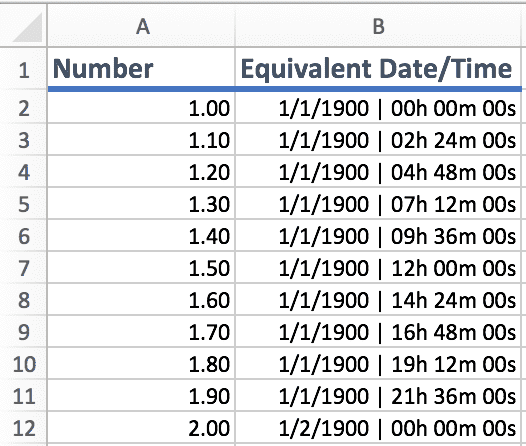Select row 10 header
This screenshot has height=446, width=526.
[23, 364]
